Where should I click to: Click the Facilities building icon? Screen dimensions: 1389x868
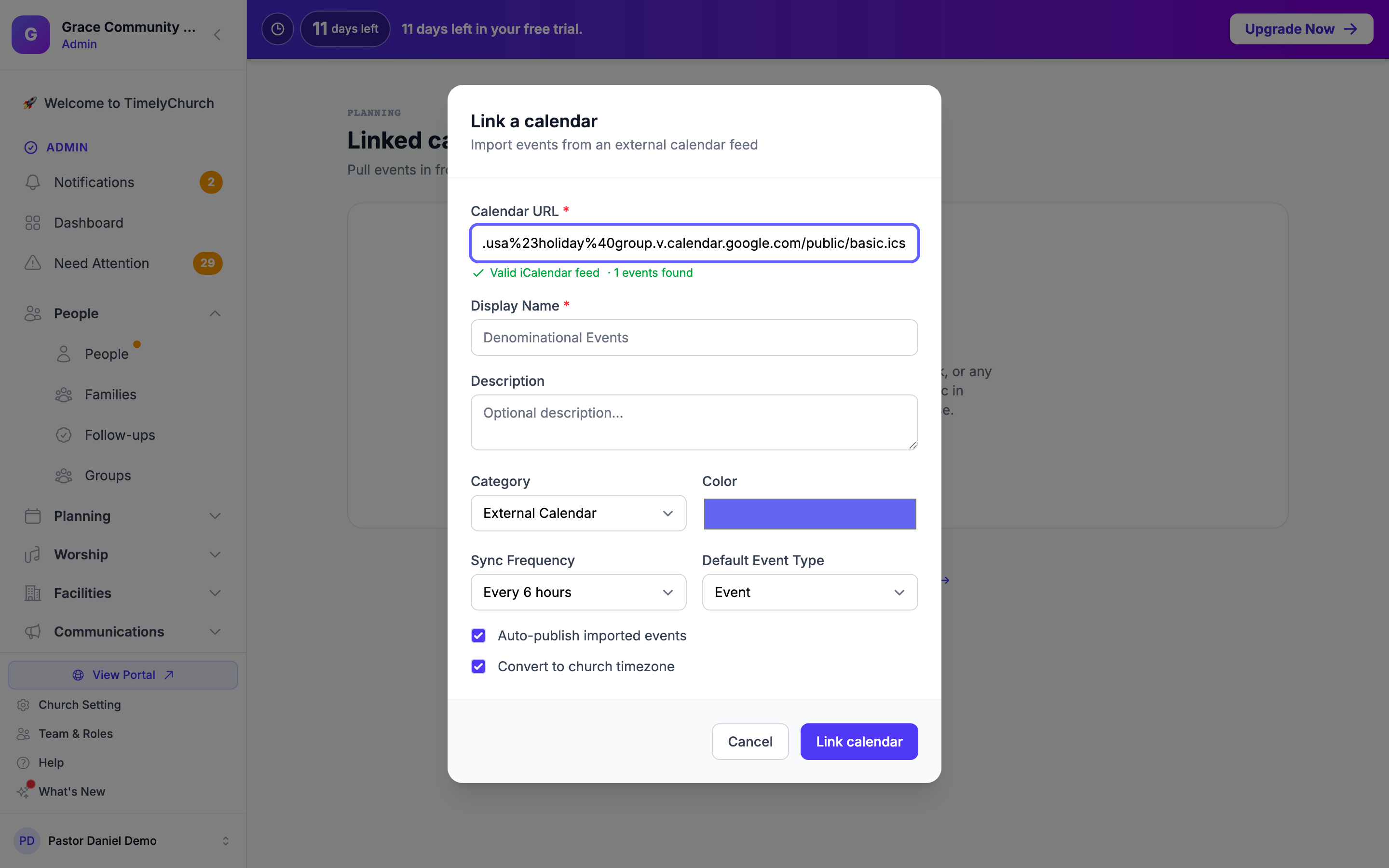[x=33, y=593]
